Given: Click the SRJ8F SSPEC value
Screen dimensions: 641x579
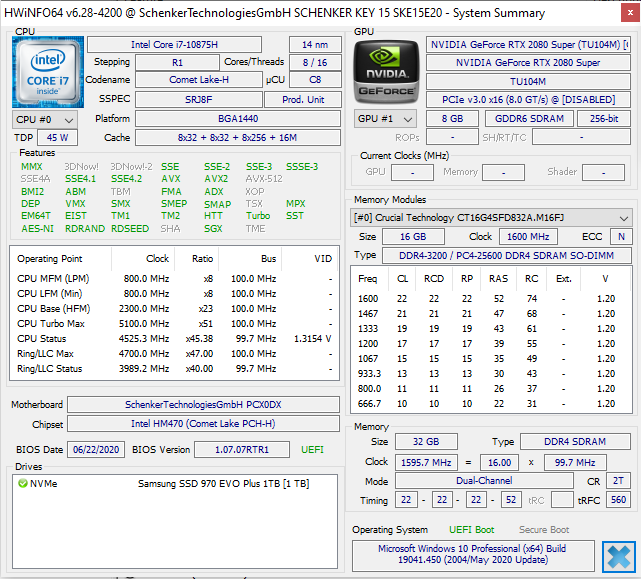Looking at the screenshot, I should click(x=199, y=99).
